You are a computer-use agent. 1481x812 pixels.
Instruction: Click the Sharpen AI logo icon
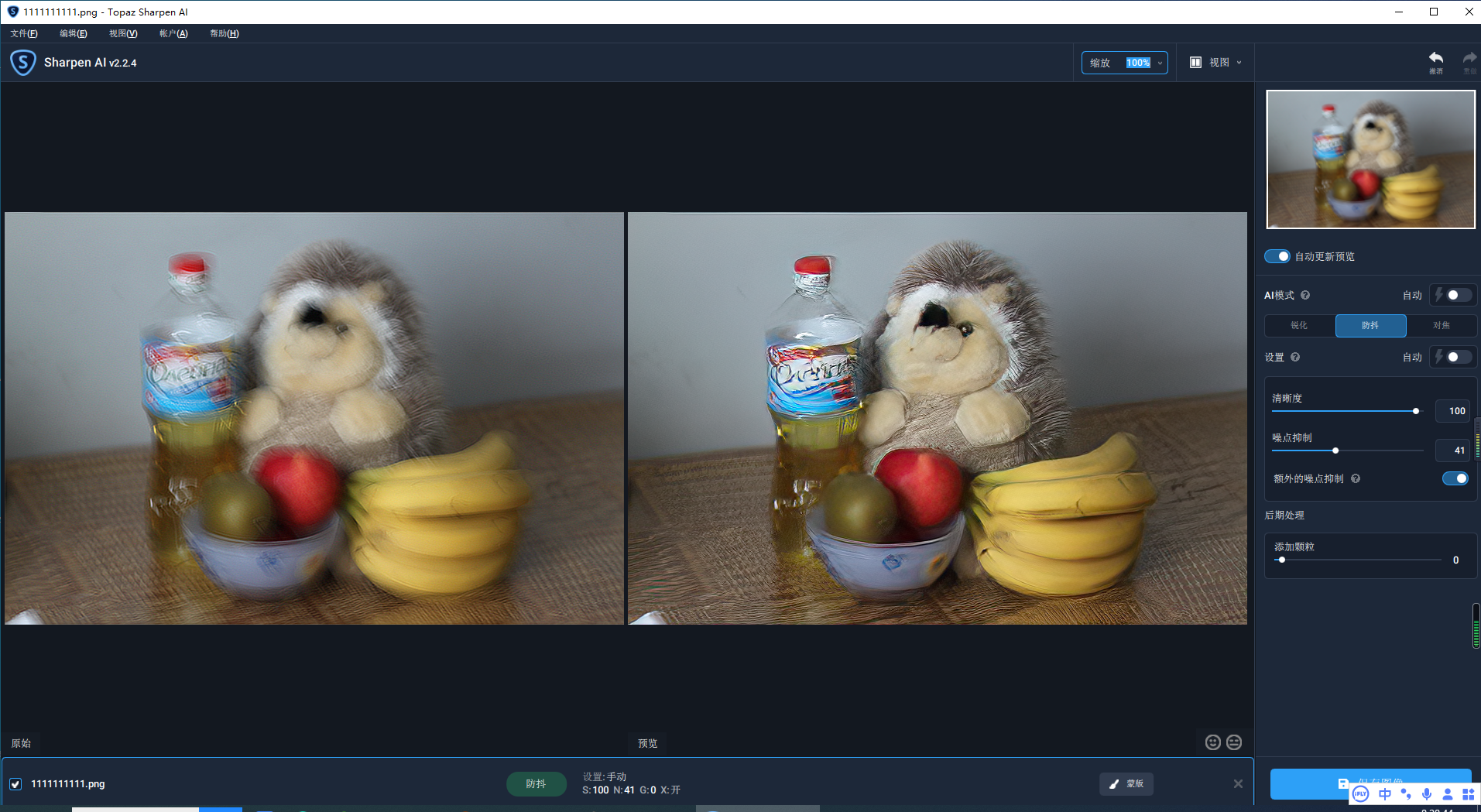coord(23,63)
